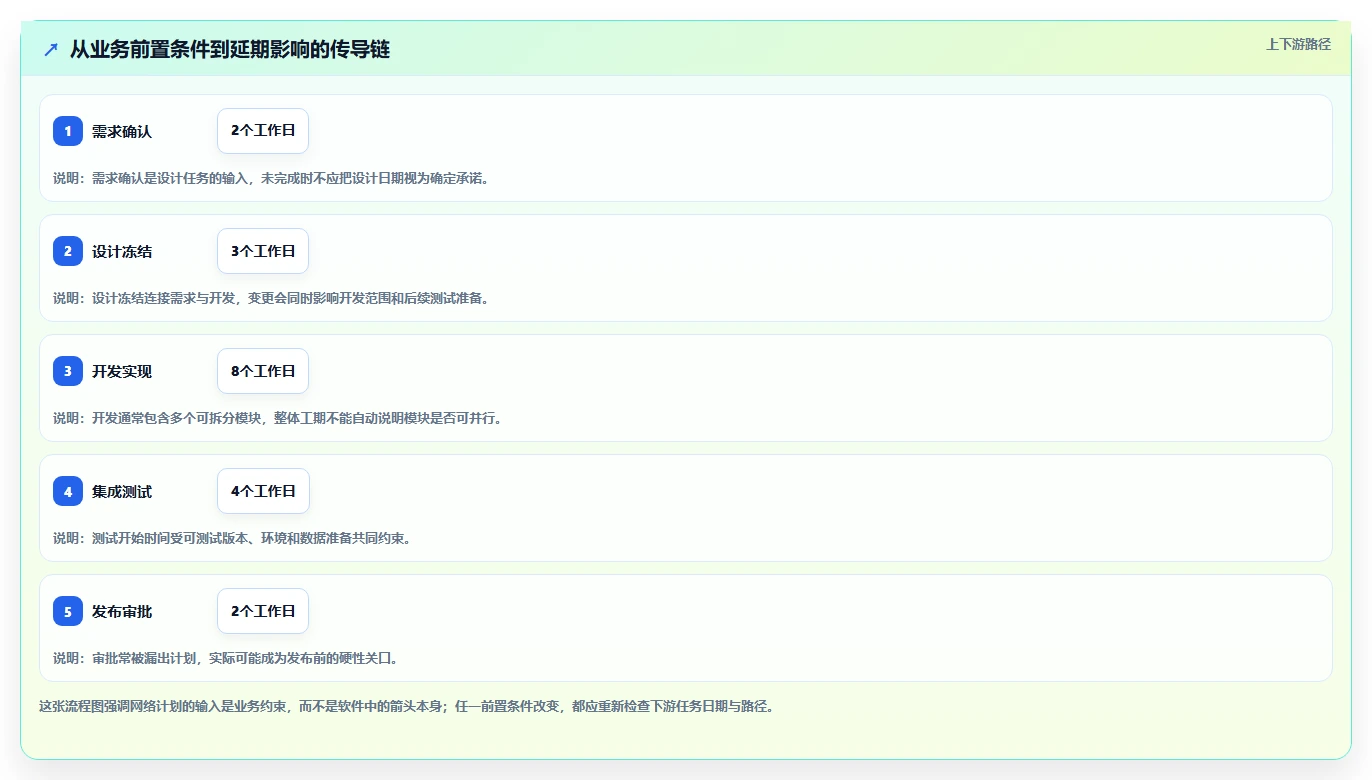Click the note beginning 说明：需求确认是设计任务的输入
Screen dimensions: 1372x780
(273, 178)
